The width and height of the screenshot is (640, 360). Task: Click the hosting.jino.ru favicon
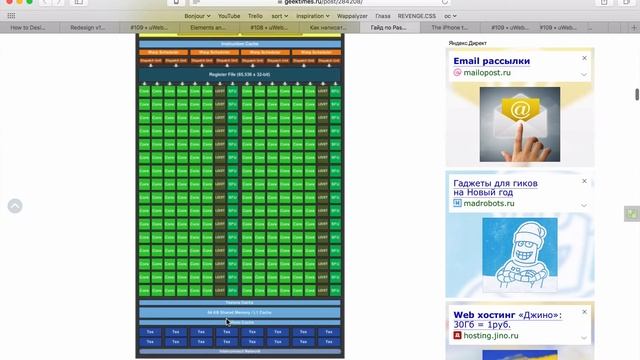click(x=457, y=336)
